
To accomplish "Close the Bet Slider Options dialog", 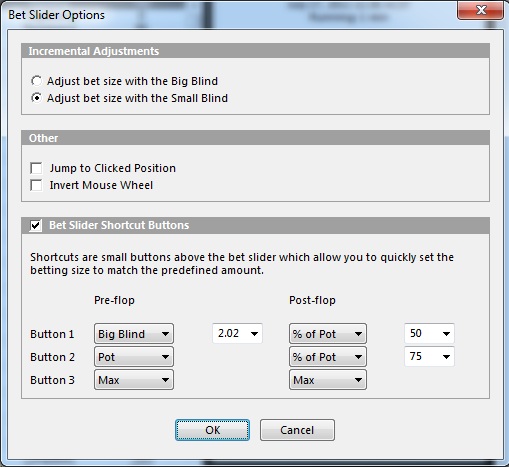I will pyautogui.click(x=480, y=10).
